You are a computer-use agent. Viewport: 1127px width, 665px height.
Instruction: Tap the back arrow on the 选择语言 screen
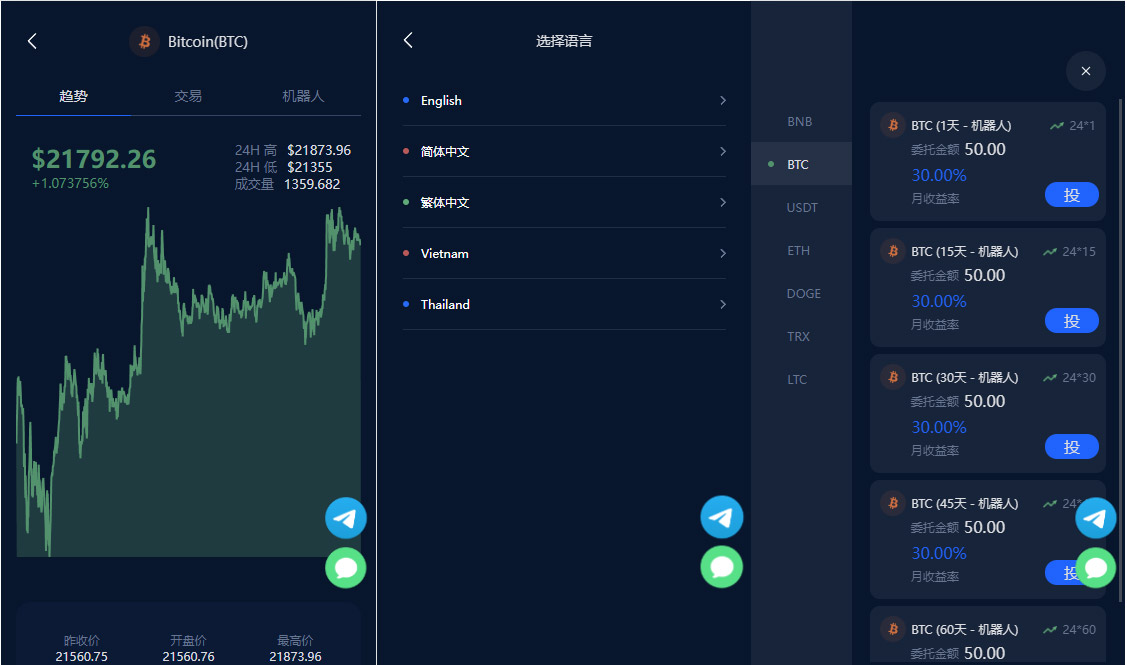pos(408,39)
